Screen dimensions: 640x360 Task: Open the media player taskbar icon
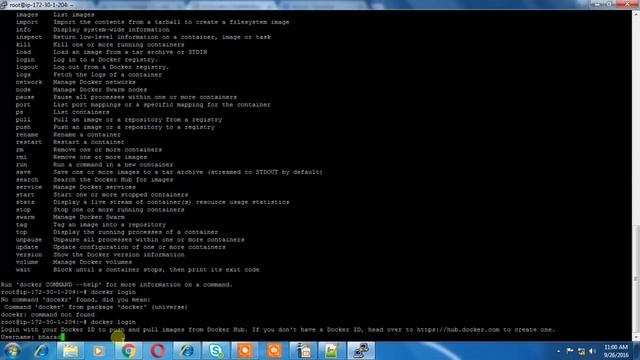tap(98, 351)
